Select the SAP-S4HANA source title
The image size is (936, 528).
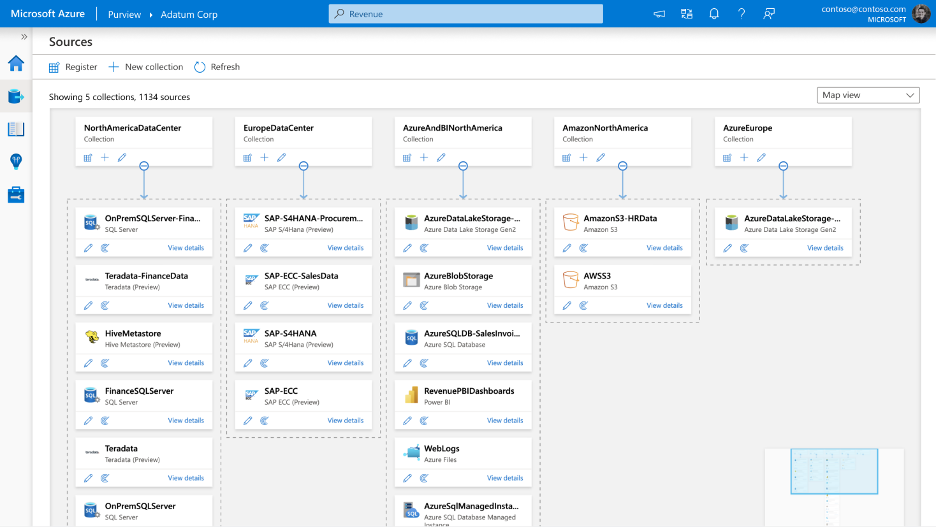coord(290,334)
